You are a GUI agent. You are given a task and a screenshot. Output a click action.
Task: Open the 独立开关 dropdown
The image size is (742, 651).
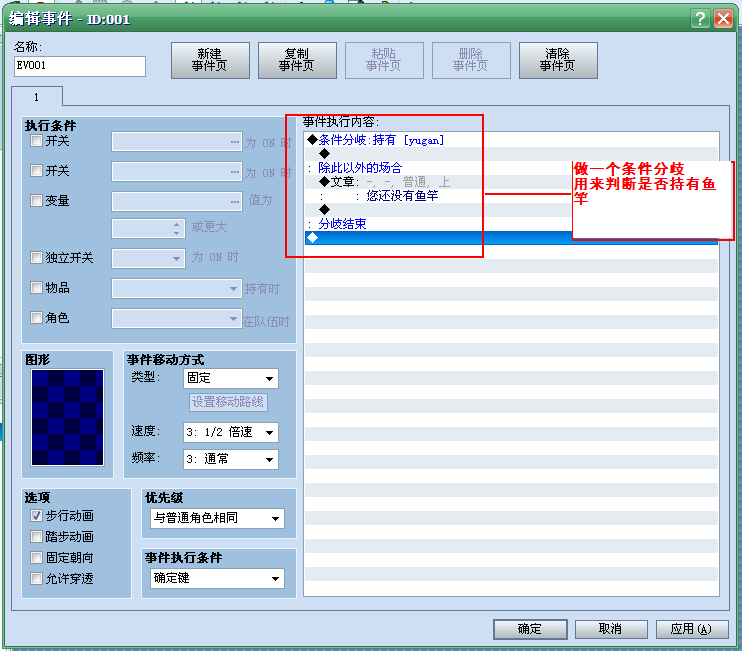click(x=149, y=258)
